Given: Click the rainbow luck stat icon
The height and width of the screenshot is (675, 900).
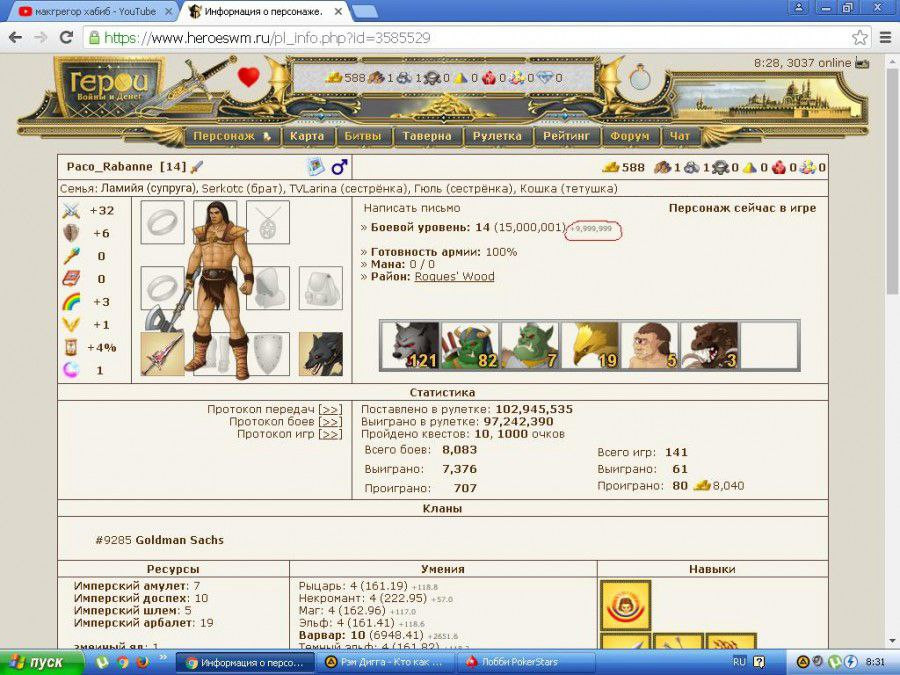Looking at the screenshot, I should (71, 302).
